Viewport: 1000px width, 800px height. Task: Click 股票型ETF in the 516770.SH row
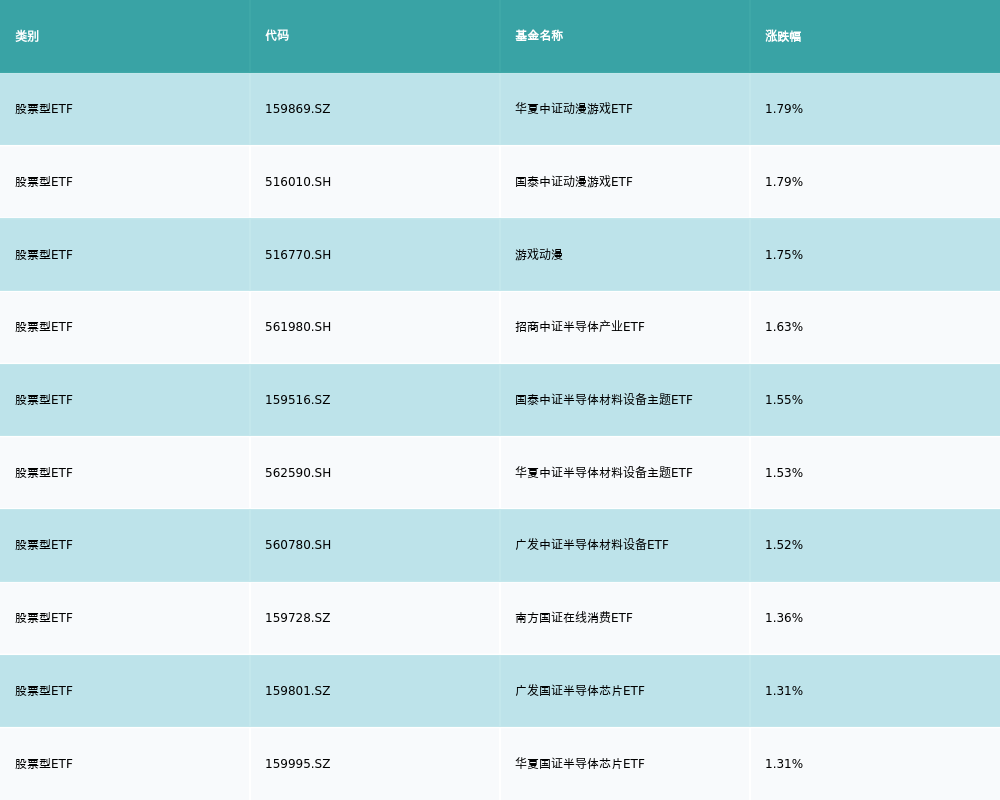coord(44,255)
